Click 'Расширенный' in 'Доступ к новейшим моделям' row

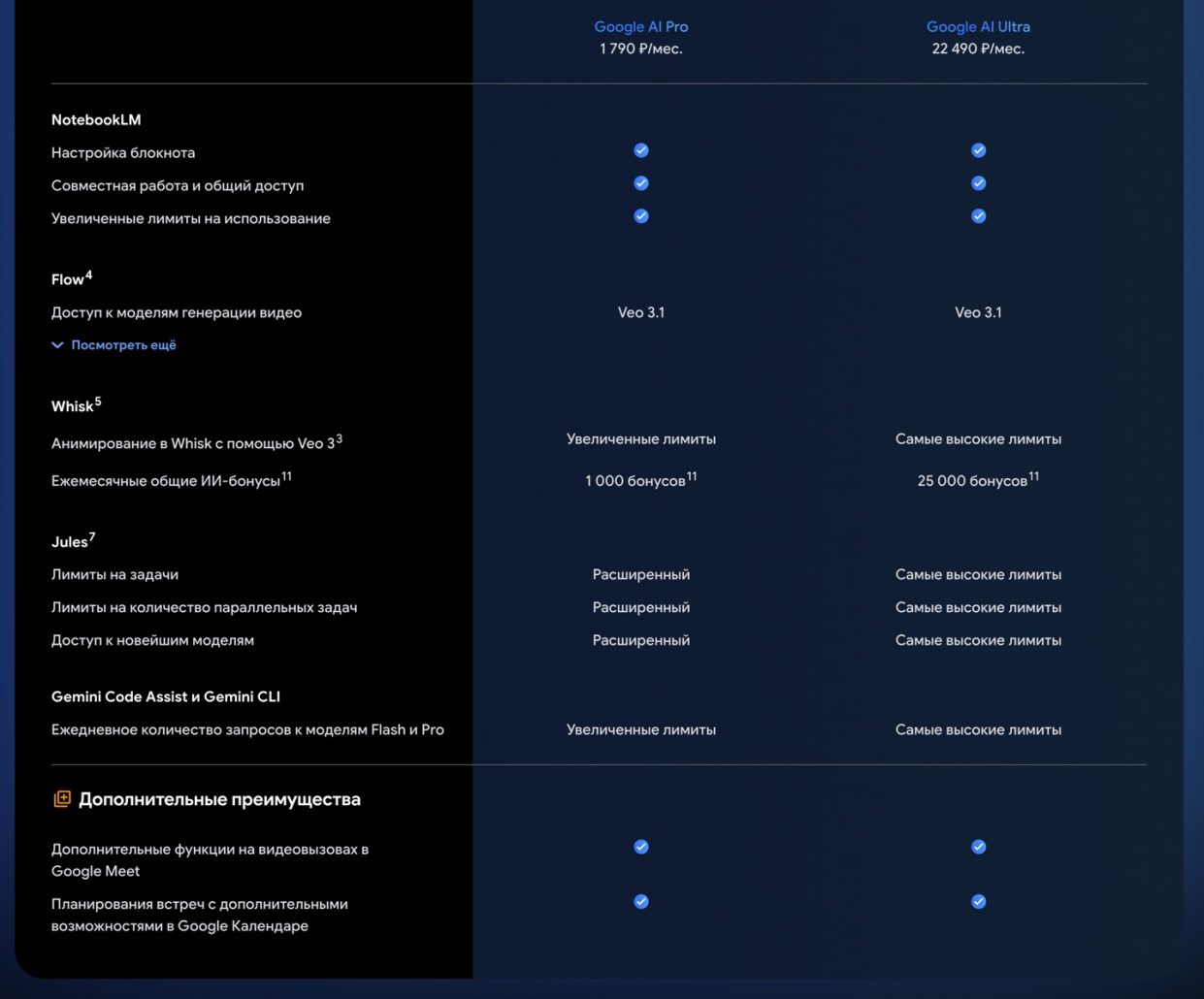pos(641,641)
